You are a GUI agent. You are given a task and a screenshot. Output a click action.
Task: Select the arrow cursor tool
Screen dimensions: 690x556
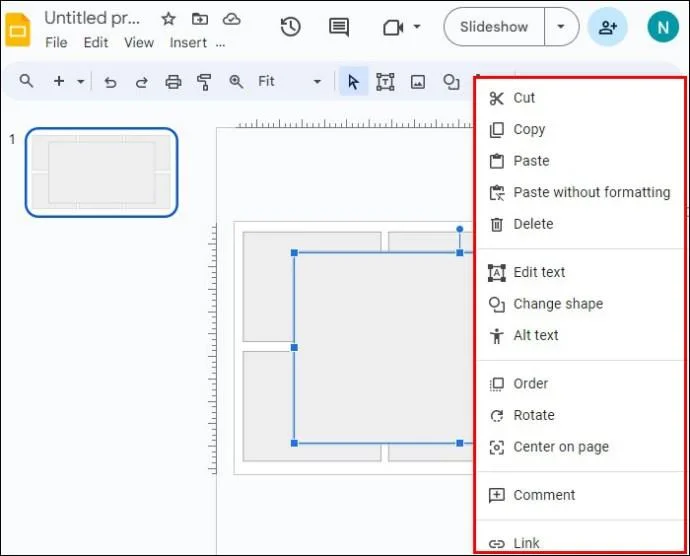point(353,82)
